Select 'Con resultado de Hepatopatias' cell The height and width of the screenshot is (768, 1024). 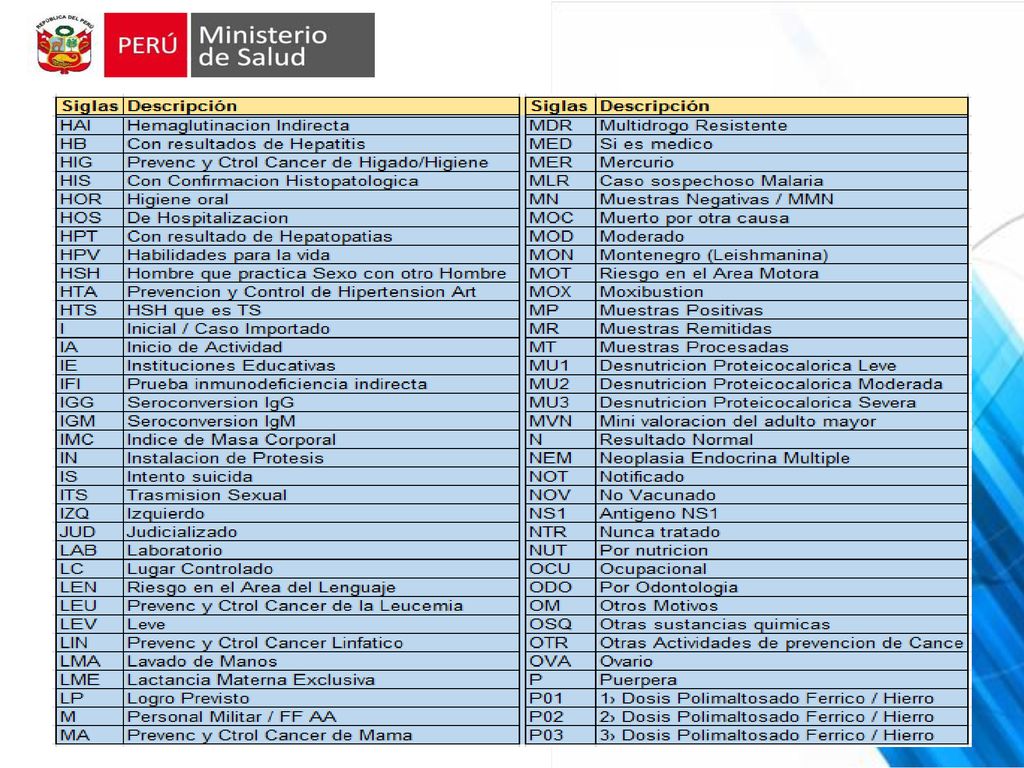[x=321, y=236]
